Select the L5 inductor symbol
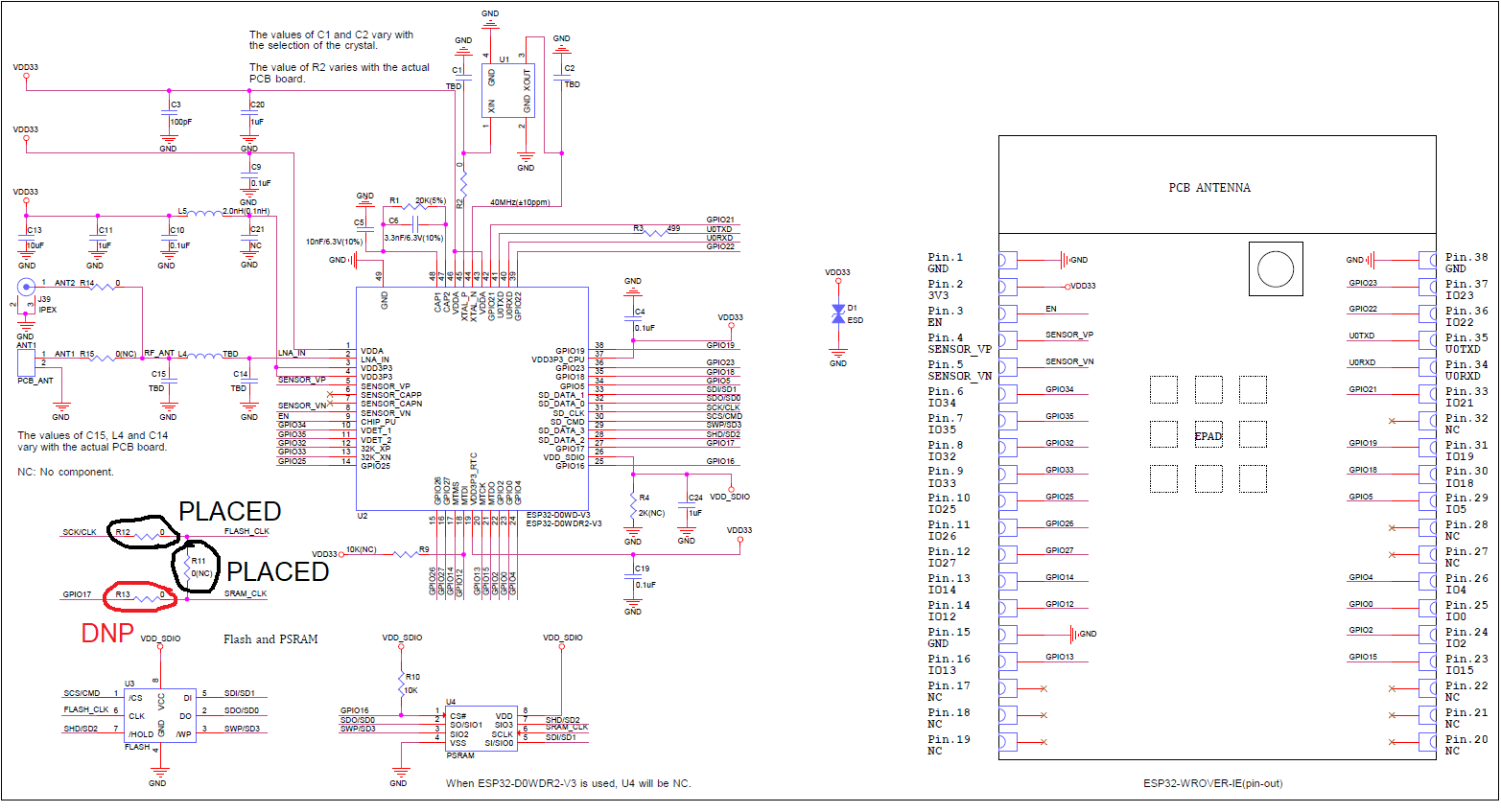The width and height of the screenshot is (1501, 812). 203,213
